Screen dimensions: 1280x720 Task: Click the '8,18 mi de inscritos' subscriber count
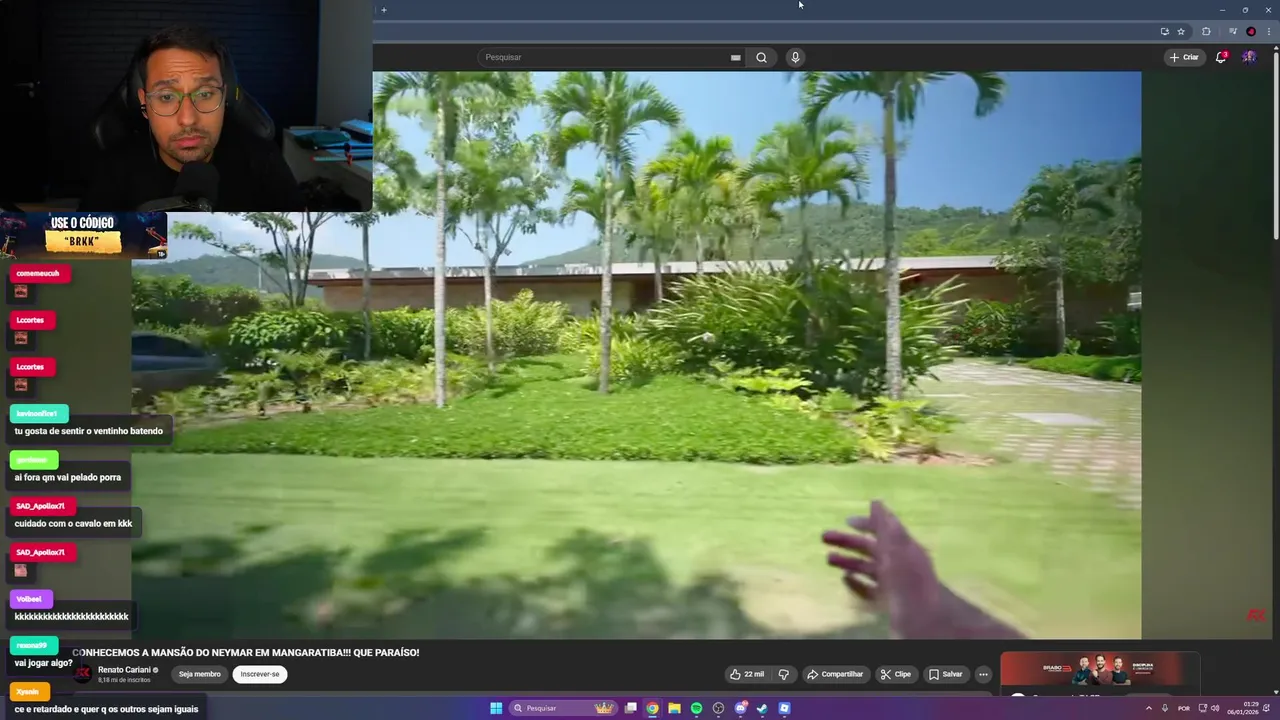point(124,680)
